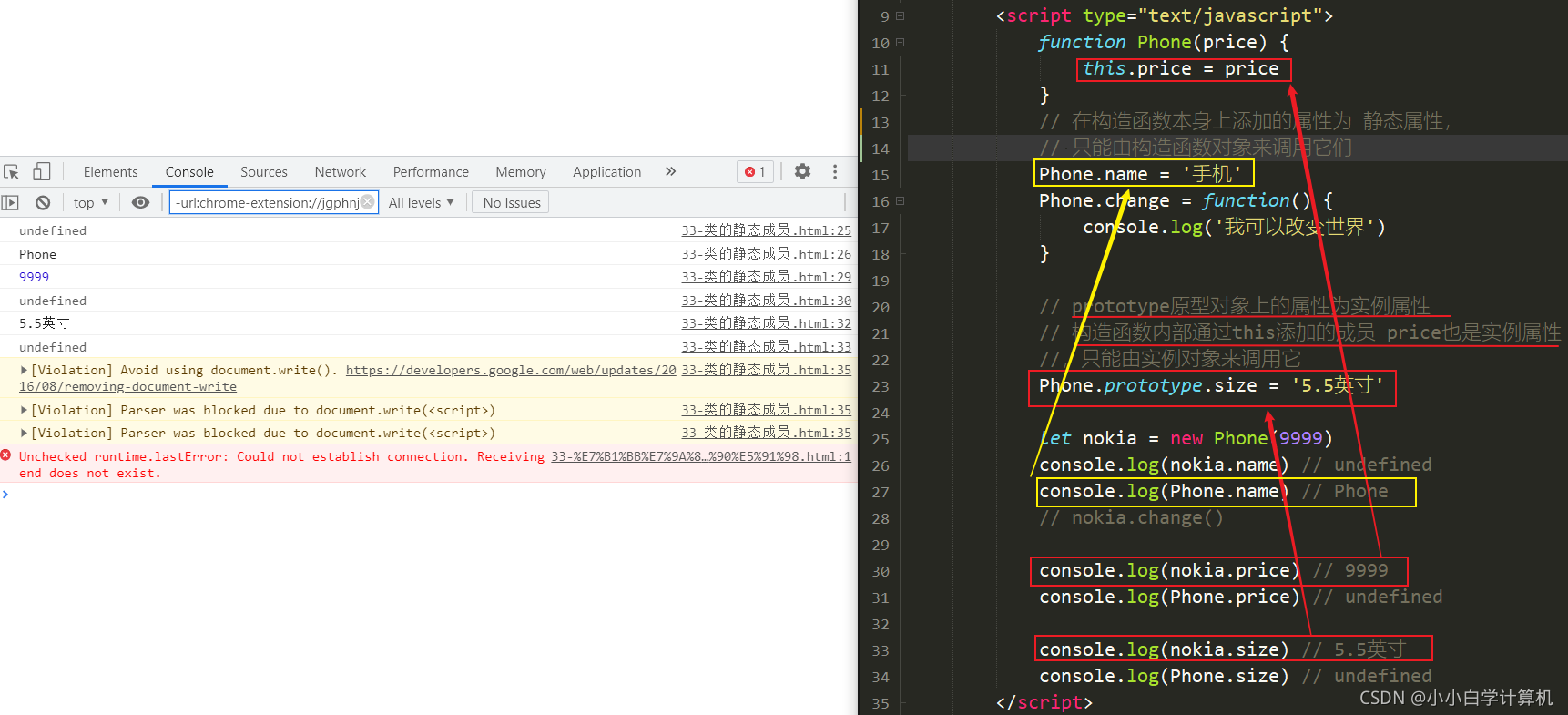Click the red error count badge
This screenshot has width=1568, height=715.
tap(755, 171)
